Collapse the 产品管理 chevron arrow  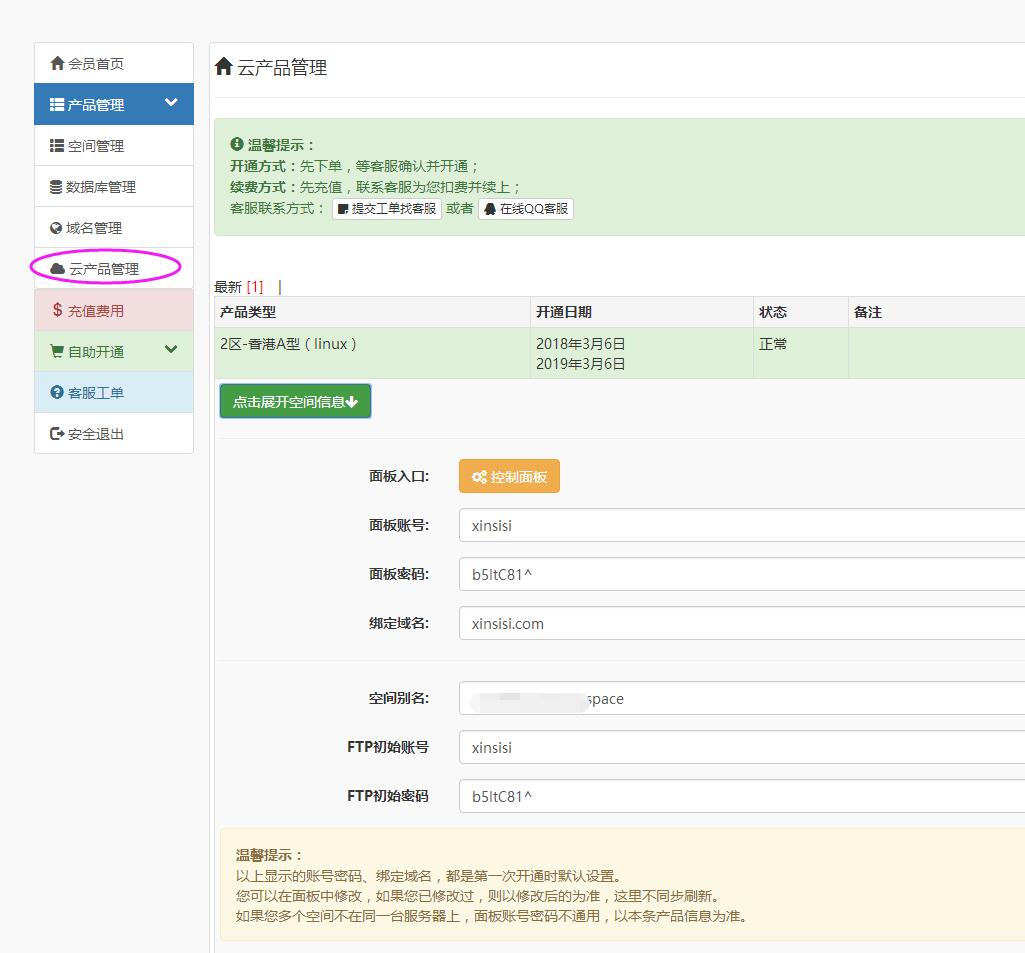pyautogui.click(x=171, y=102)
